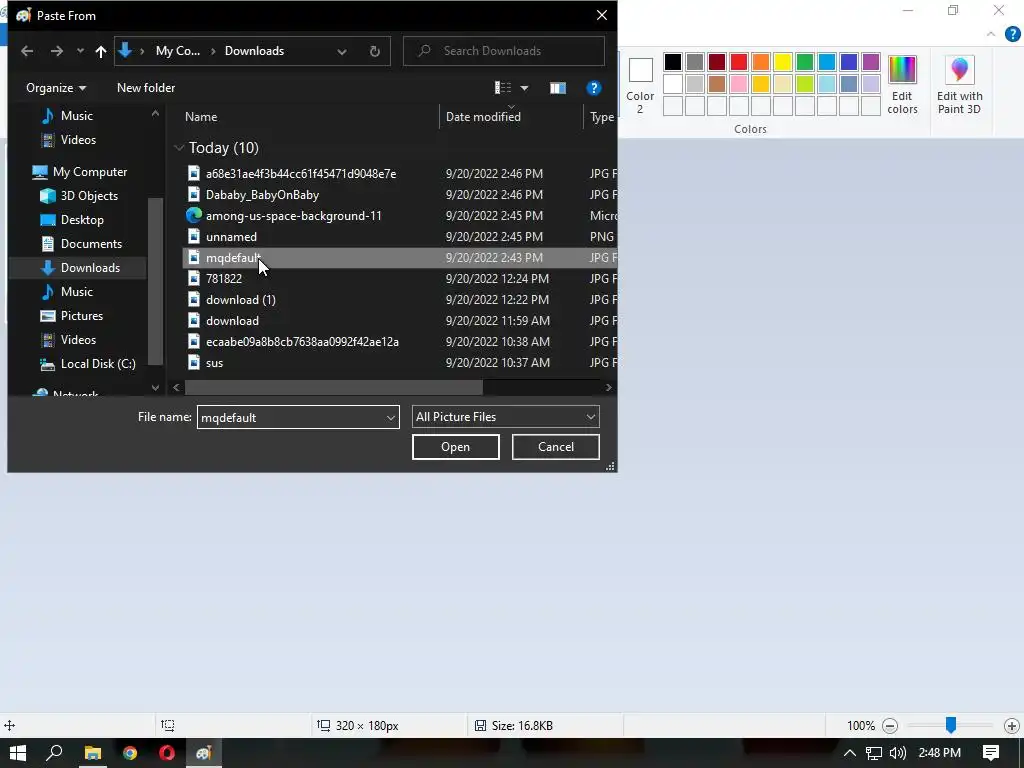Open File Explorer from taskbar
The height and width of the screenshot is (768, 1024).
[93, 753]
